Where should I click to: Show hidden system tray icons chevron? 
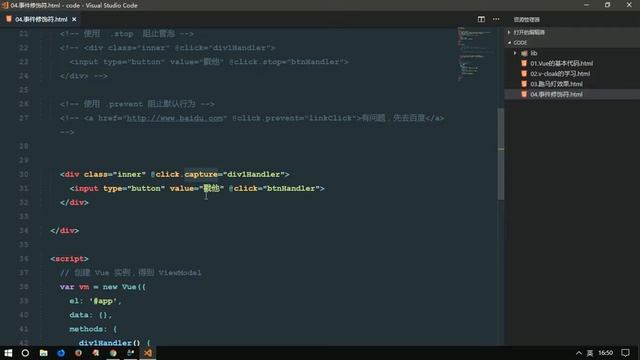click(x=579, y=353)
